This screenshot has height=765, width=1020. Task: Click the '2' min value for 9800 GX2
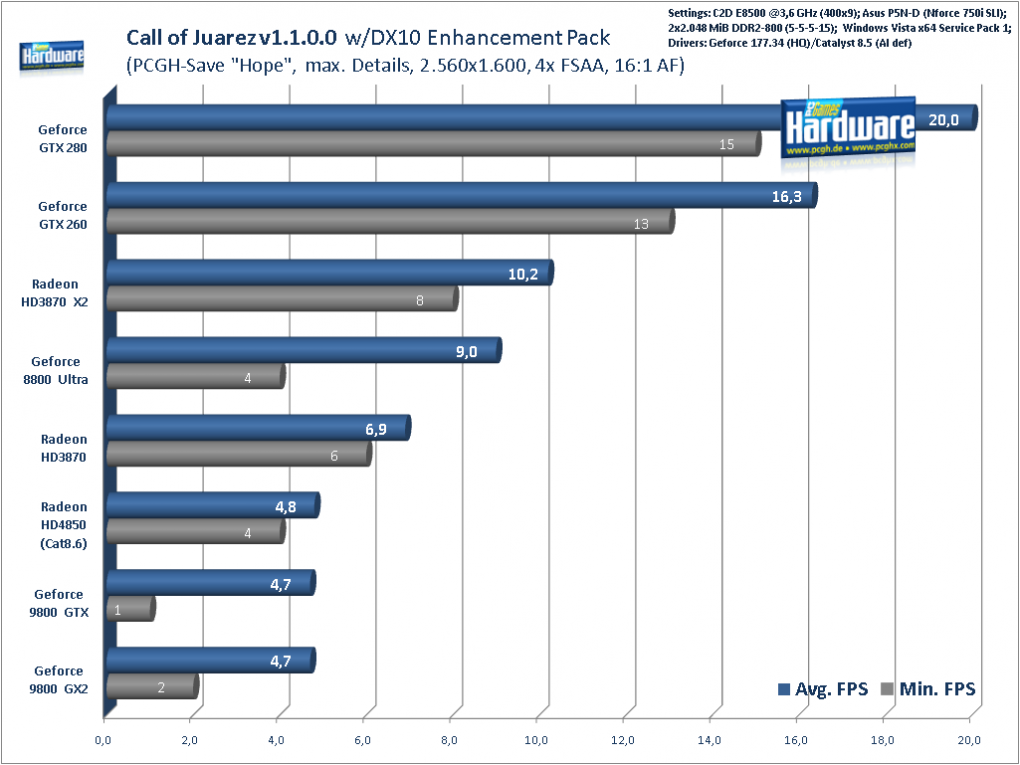161,688
